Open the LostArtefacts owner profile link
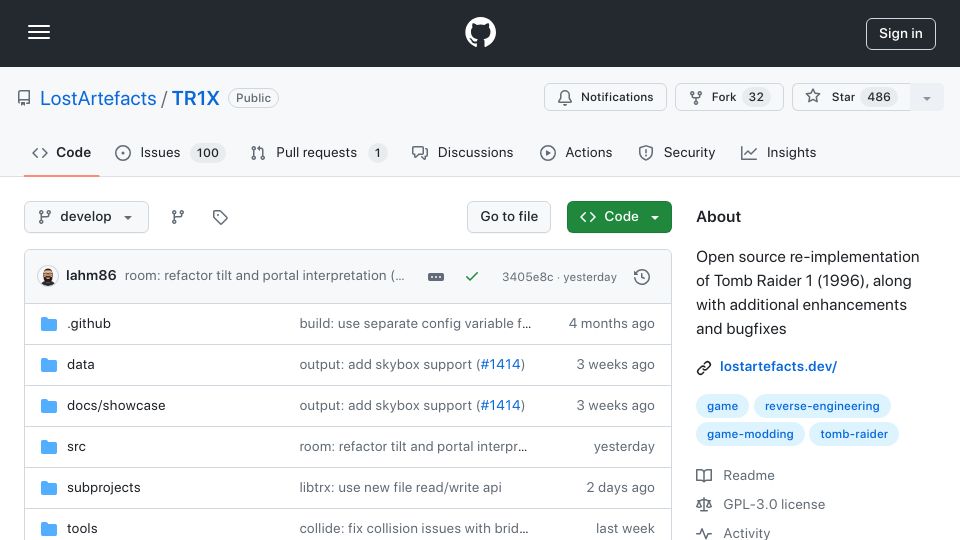960x540 pixels. point(98,98)
